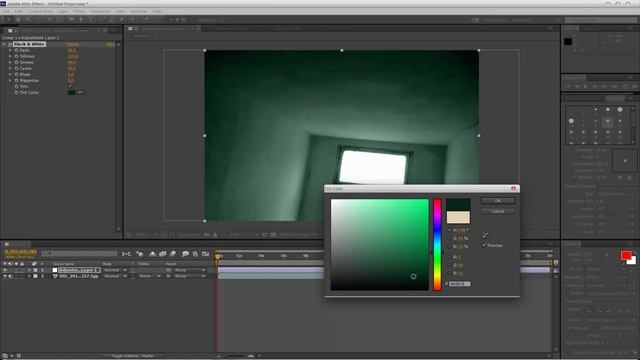Select the R (red) radio button
640x360 pixels.
449,257
